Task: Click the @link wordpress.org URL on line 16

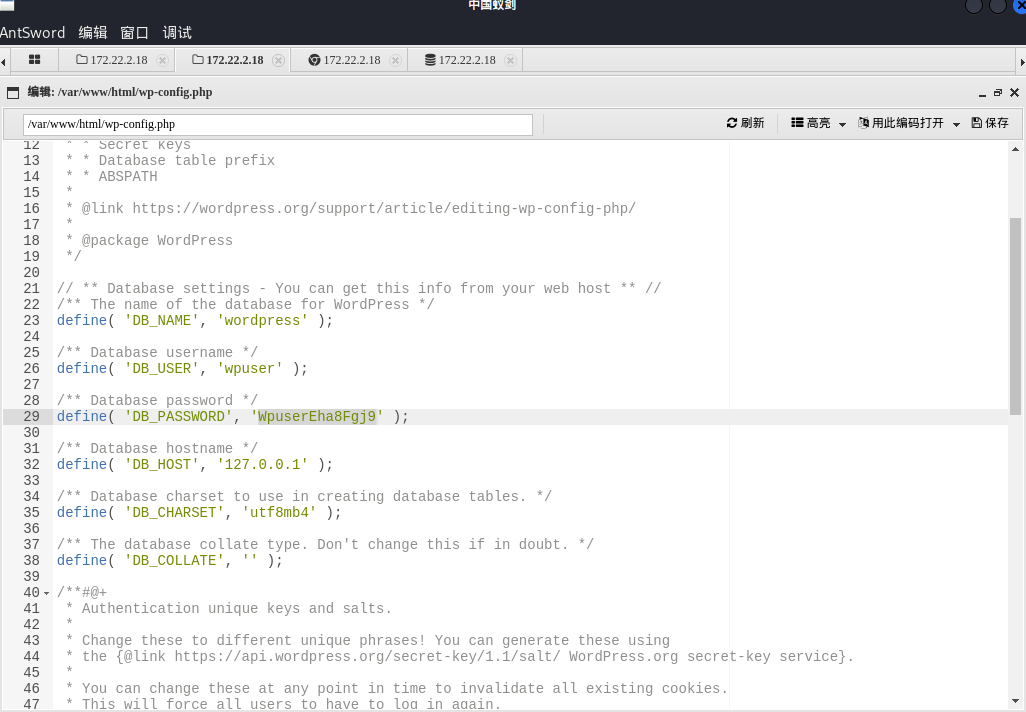Action: tap(384, 209)
